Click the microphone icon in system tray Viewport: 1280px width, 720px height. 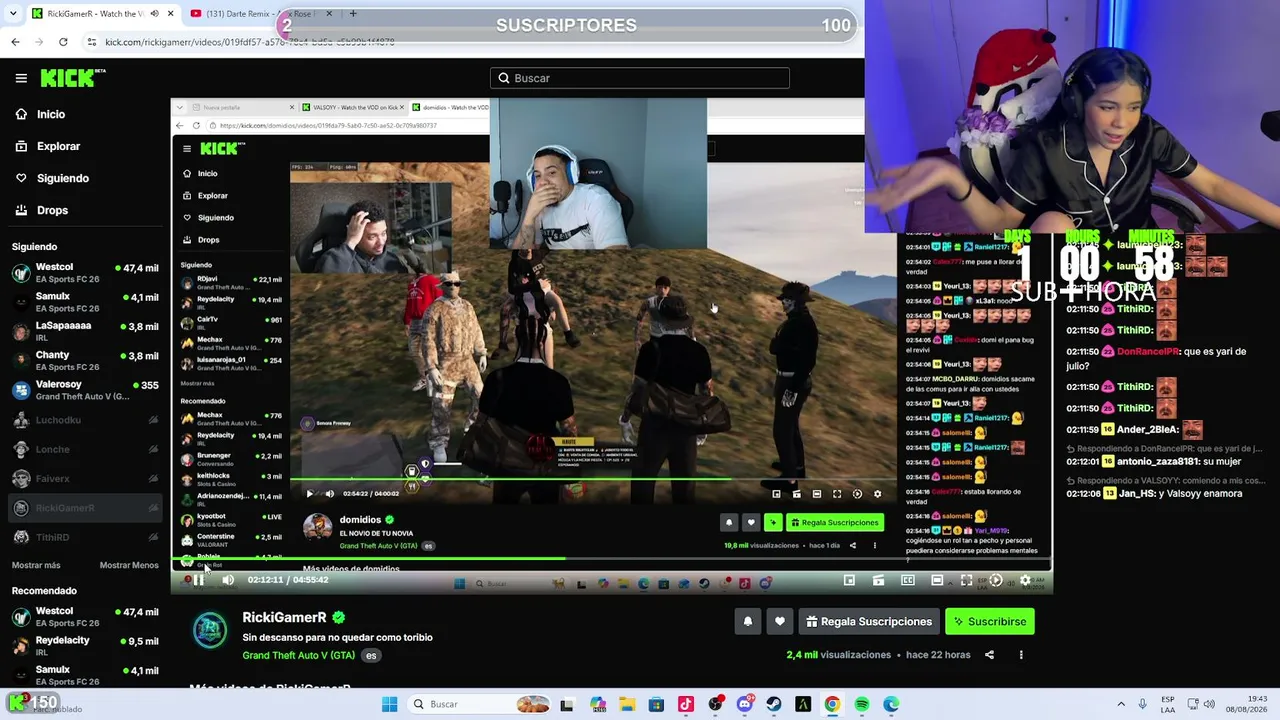click(1143, 704)
